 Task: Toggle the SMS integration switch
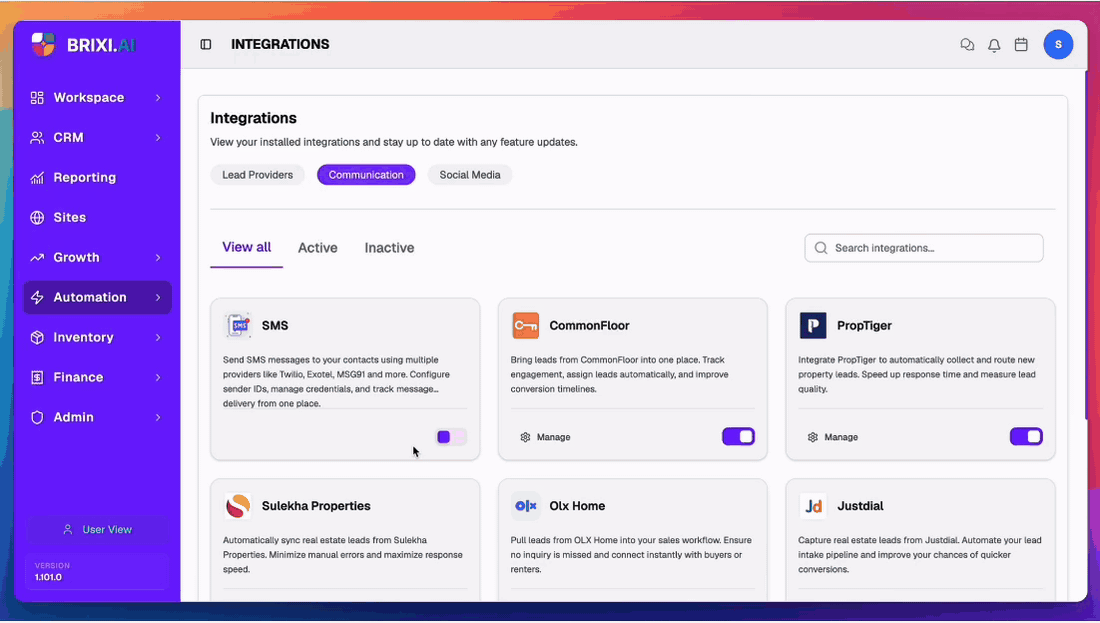coord(451,437)
